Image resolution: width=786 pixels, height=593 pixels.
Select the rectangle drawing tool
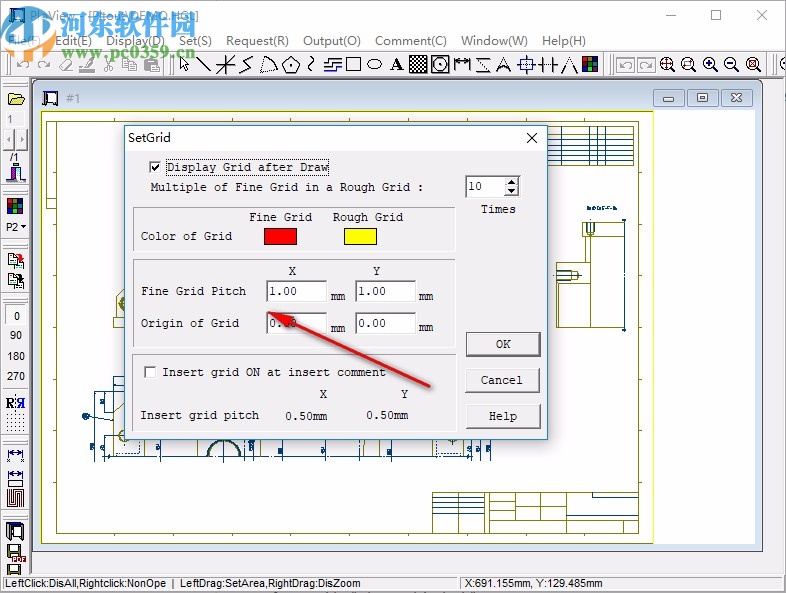tap(353, 64)
